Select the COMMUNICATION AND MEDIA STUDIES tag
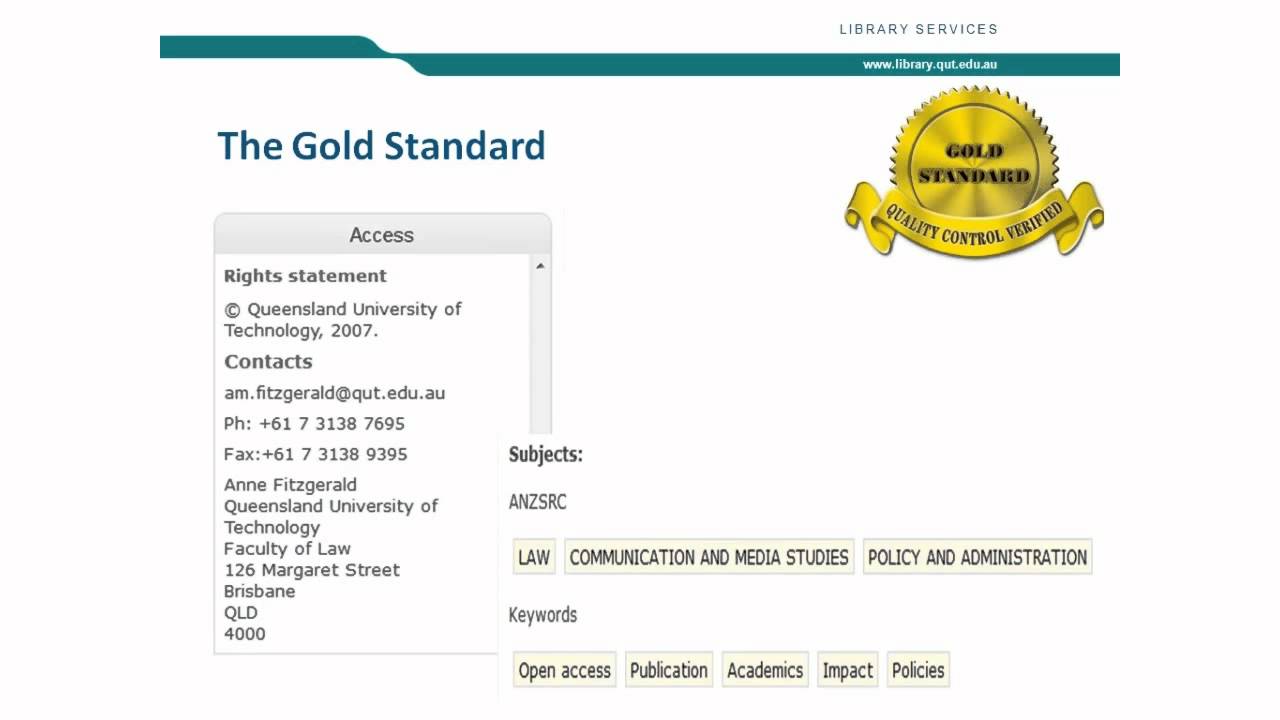Screen dimensions: 1280x720 (x=709, y=557)
